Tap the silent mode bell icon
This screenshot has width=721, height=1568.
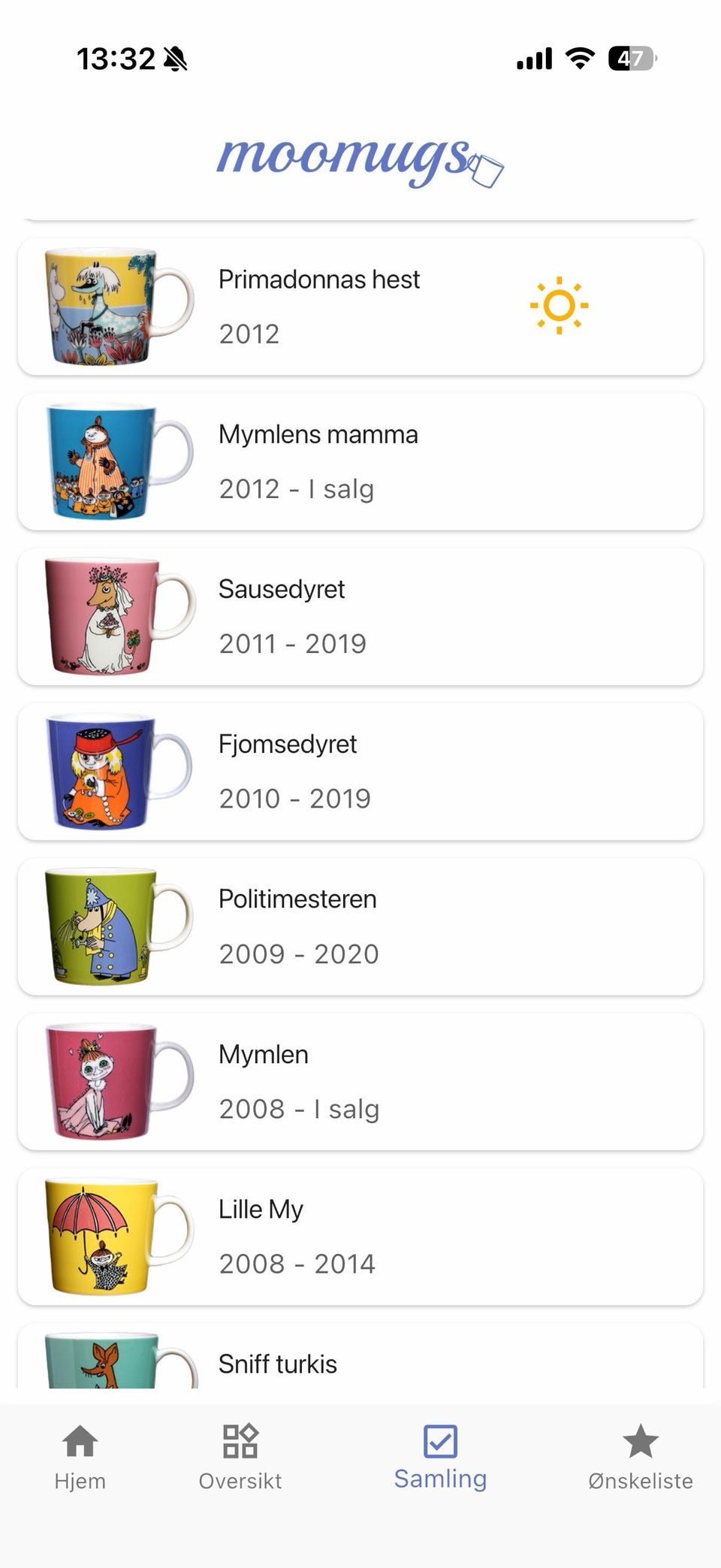point(175,59)
